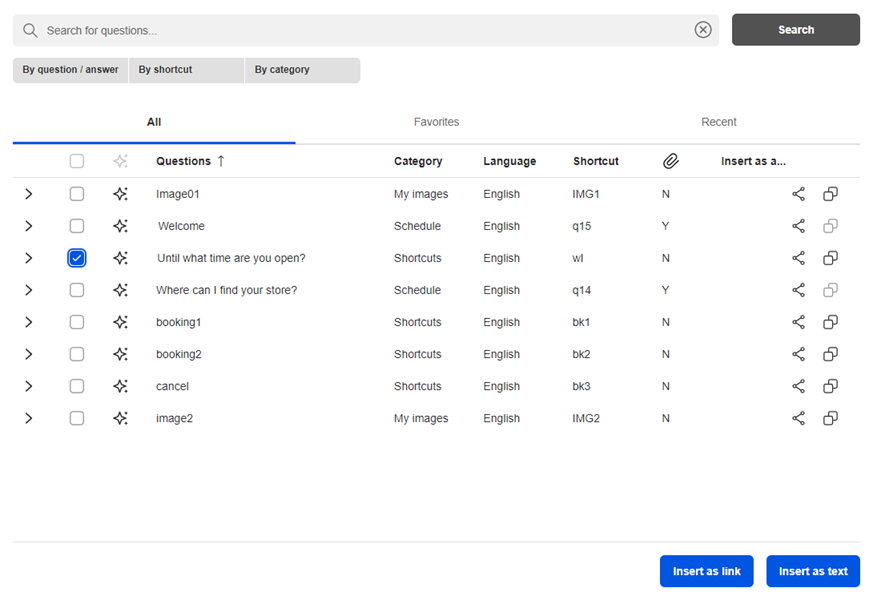Click share icon on cancel row

pyautogui.click(x=798, y=386)
